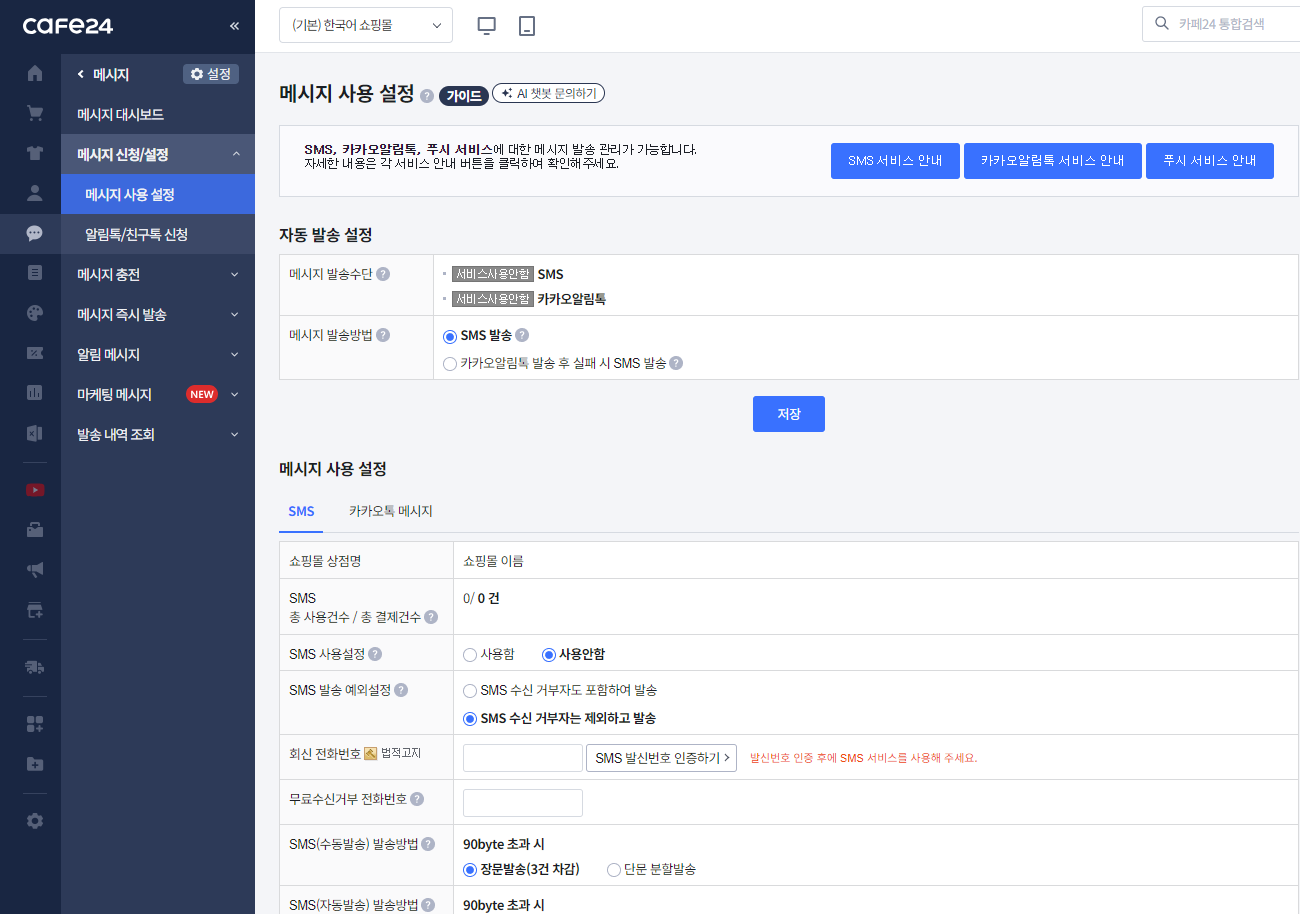This screenshot has height=914, width=1300.
Task: Go back via the 메시지 header arrow
Action: (x=81, y=74)
